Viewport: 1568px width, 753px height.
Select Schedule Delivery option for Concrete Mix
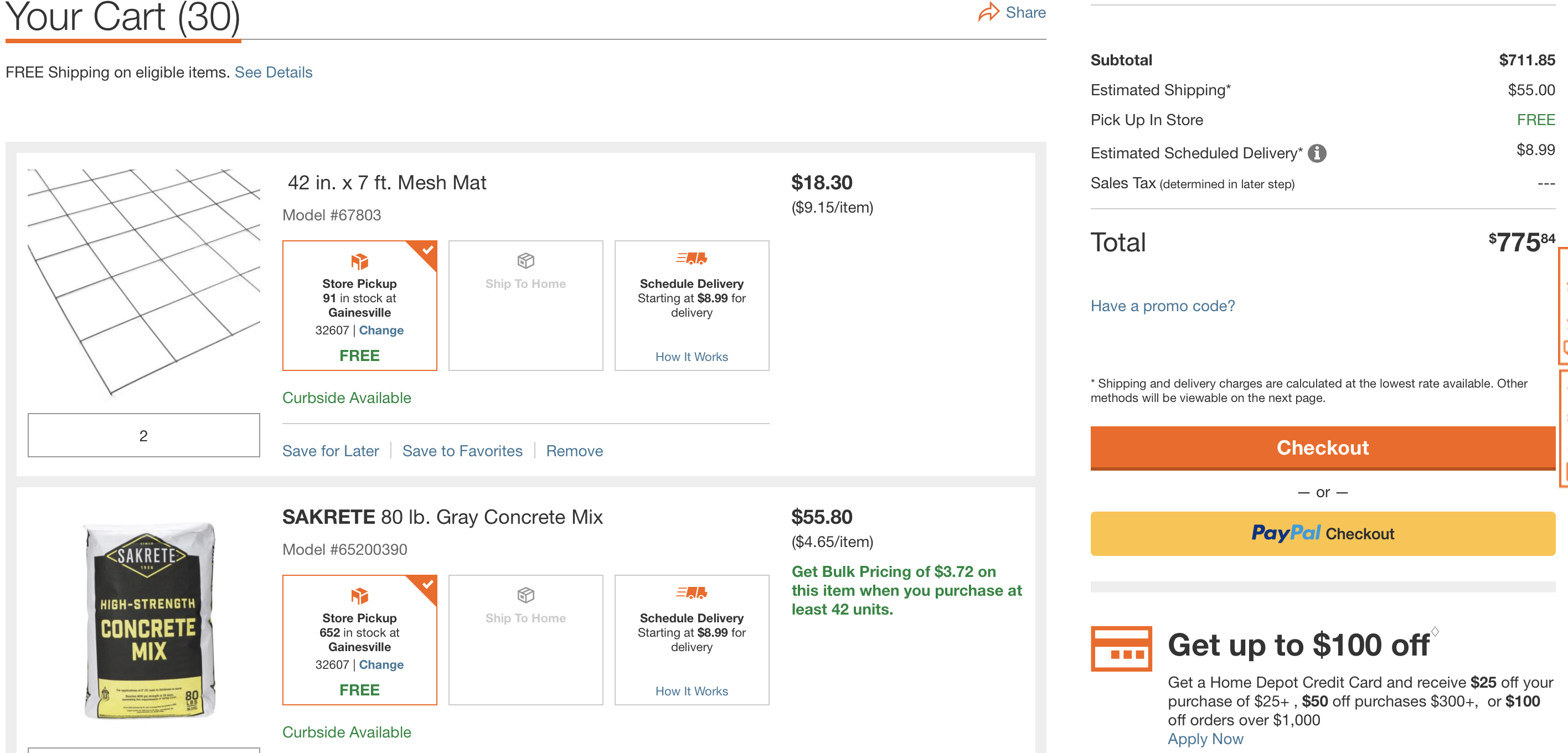coord(692,639)
